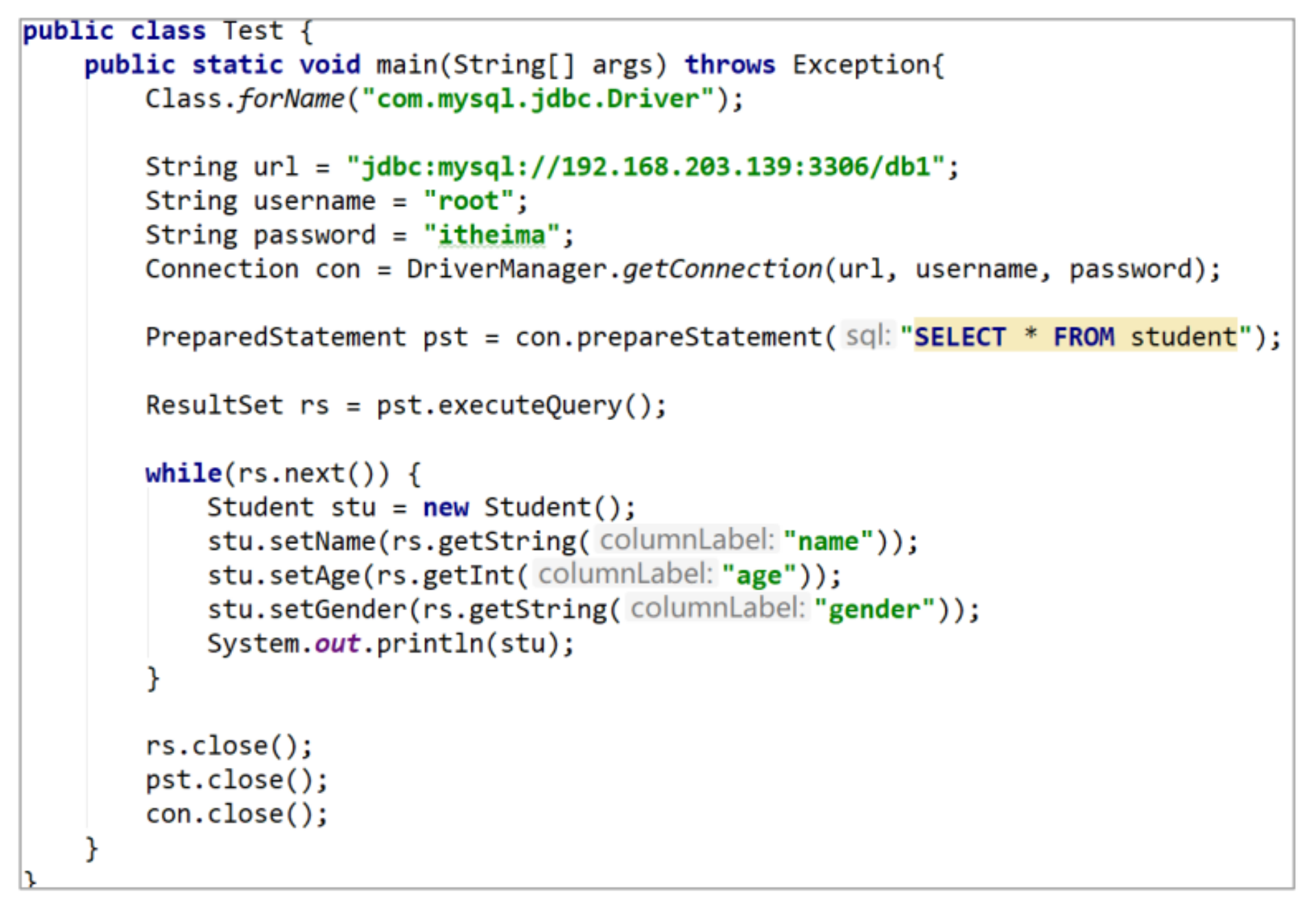The image size is (1316, 909).
Task: Click the "con.close();" line
Action: click(237, 814)
